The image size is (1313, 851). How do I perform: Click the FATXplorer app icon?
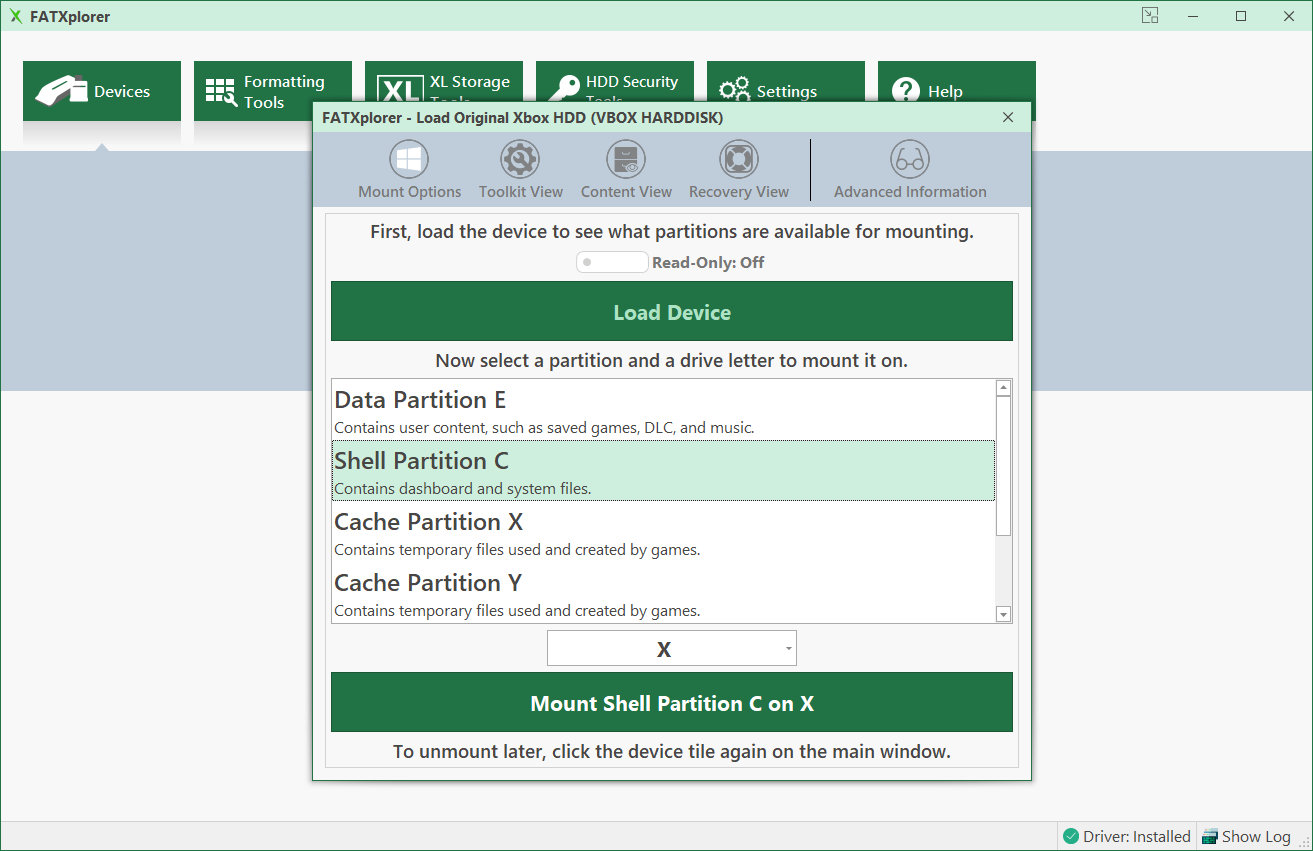tap(16, 16)
